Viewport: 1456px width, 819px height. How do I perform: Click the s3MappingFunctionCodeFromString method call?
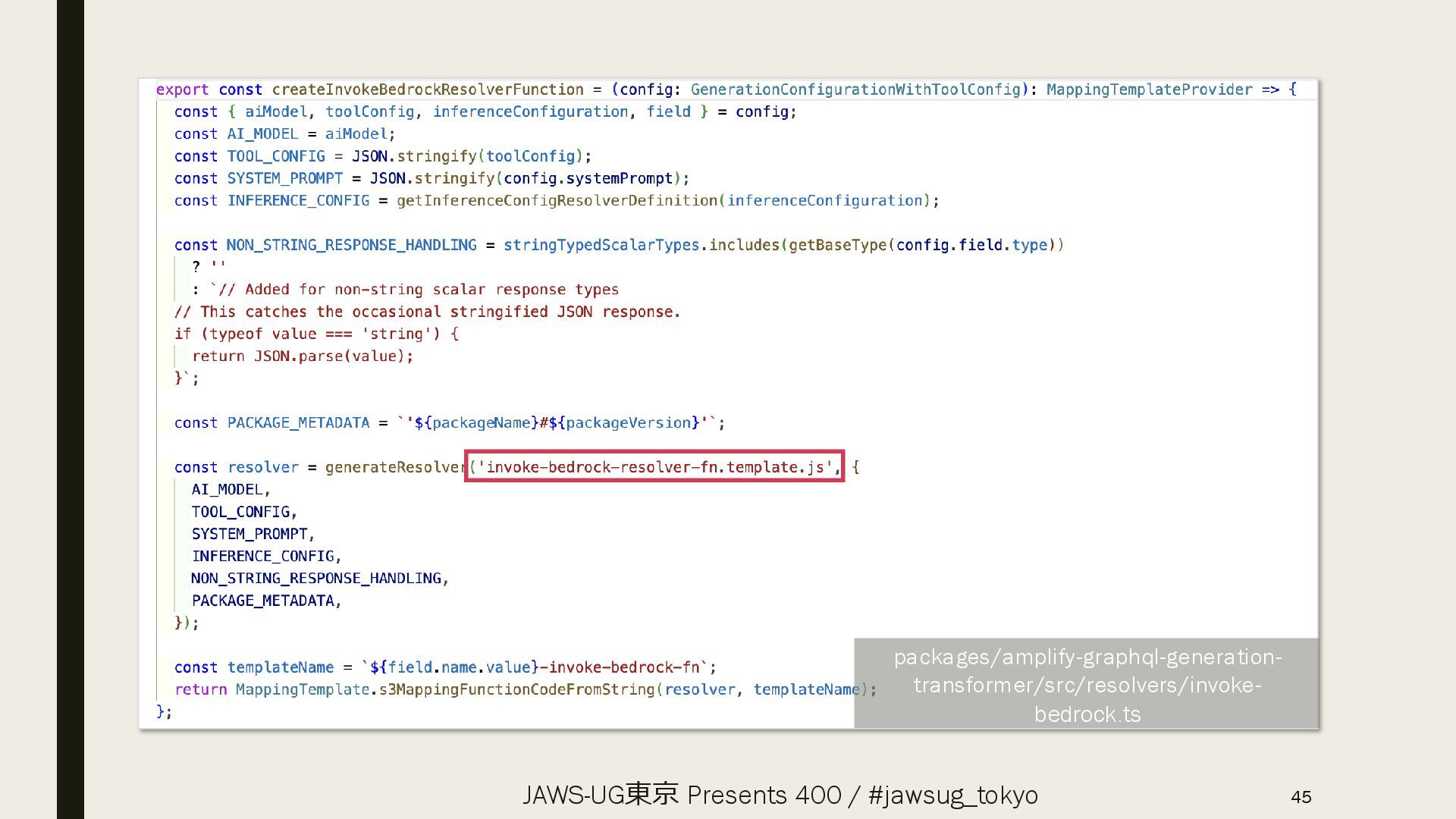(517, 689)
